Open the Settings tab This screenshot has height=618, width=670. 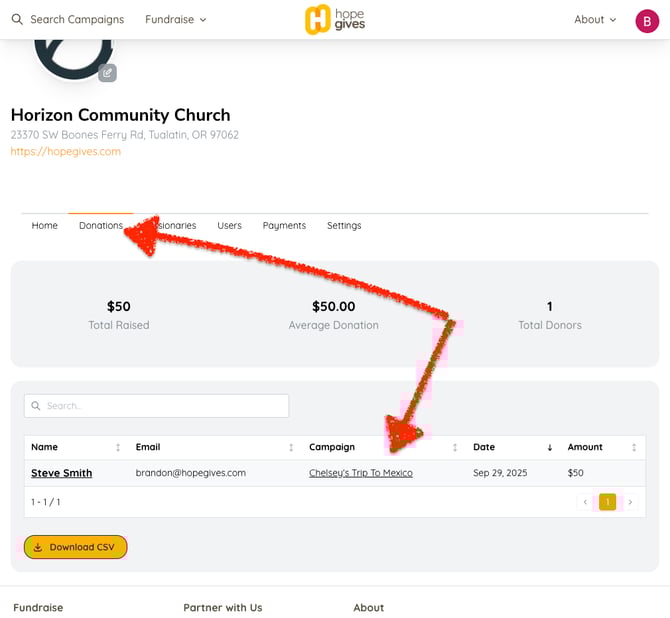pyautogui.click(x=344, y=226)
